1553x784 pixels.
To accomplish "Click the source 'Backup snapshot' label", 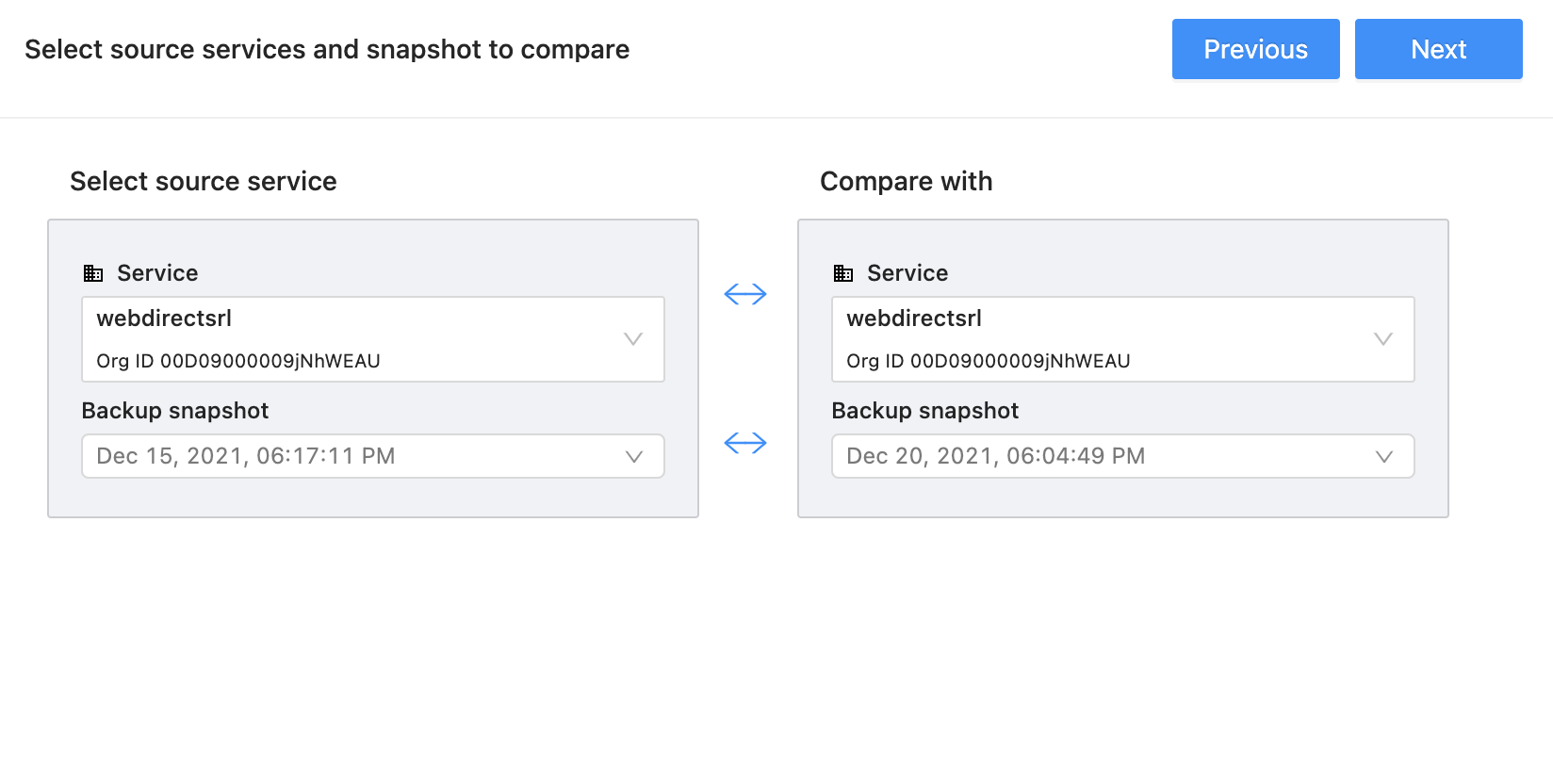I will click(175, 411).
